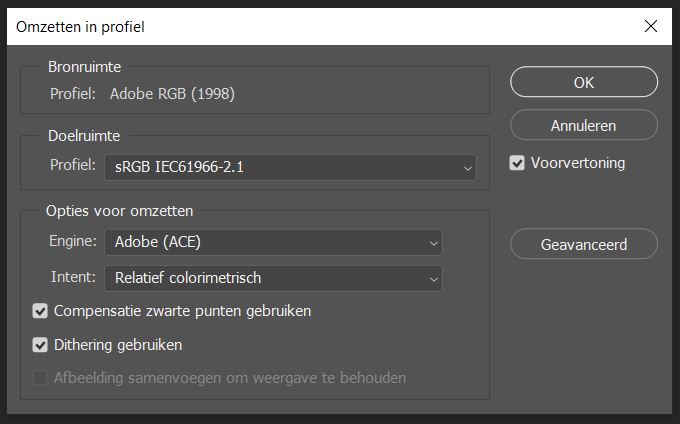Click the greyed Afbeelding samenvoegen checkbox

click(x=40, y=378)
